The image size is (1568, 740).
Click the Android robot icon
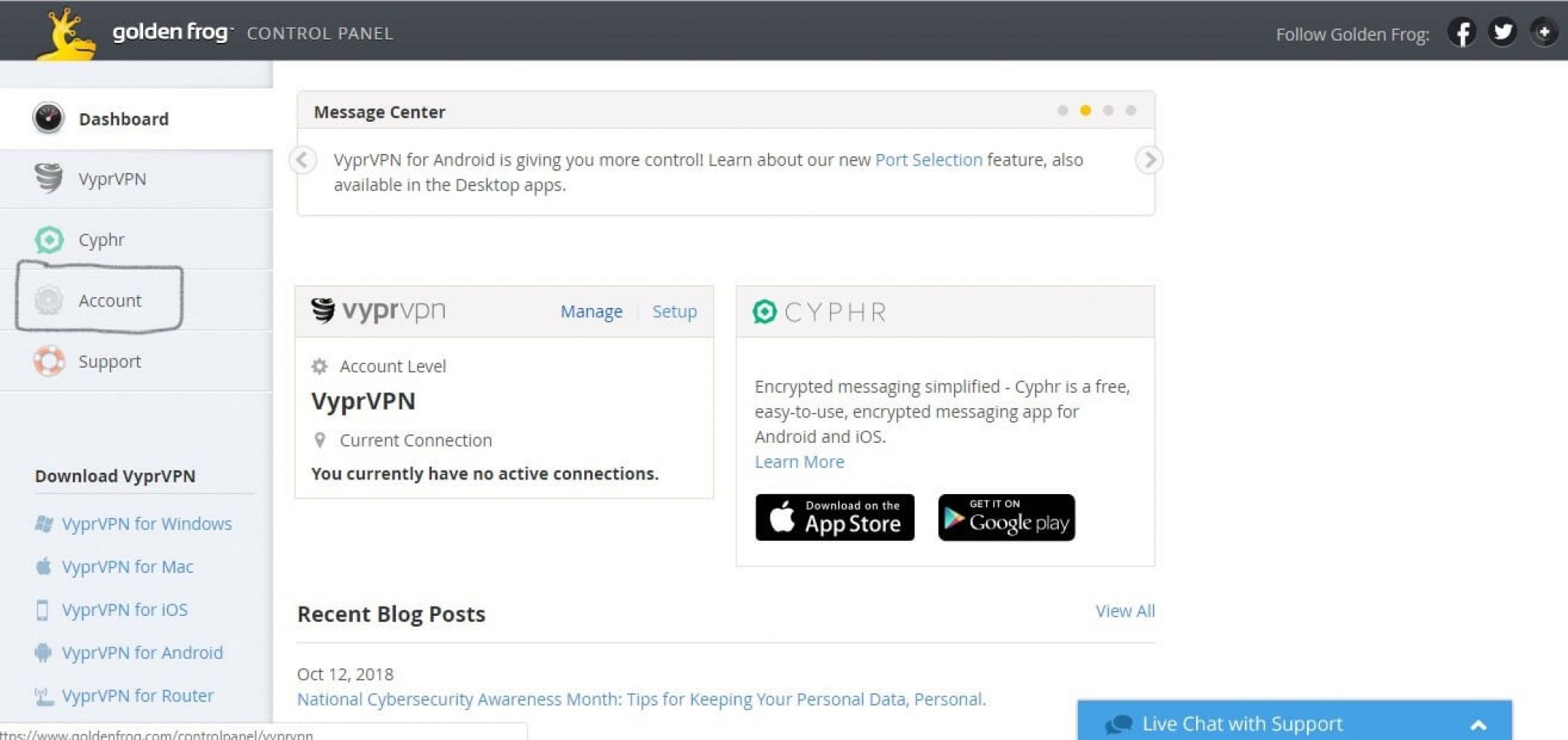point(43,653)
